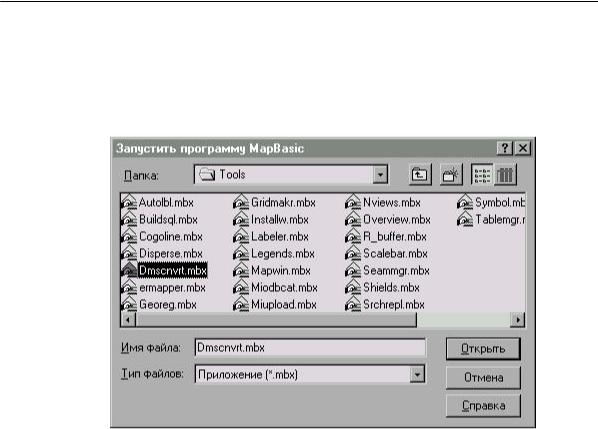This screenshot has height=429, width=598.
Task: Select Symbol file icon in last column
Action: [465, 202]
